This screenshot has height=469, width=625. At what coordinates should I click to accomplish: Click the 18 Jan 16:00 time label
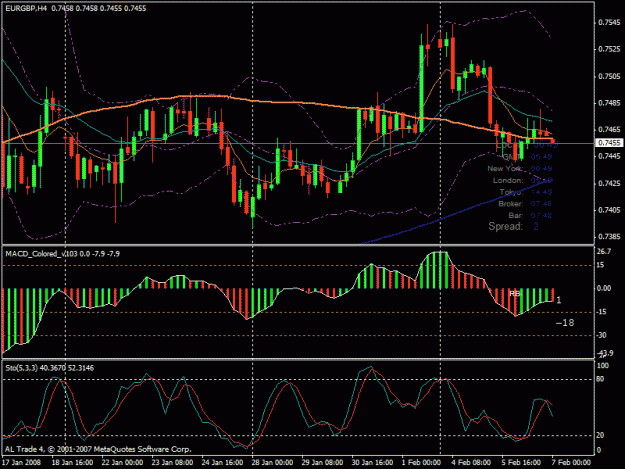click(72, 463)
